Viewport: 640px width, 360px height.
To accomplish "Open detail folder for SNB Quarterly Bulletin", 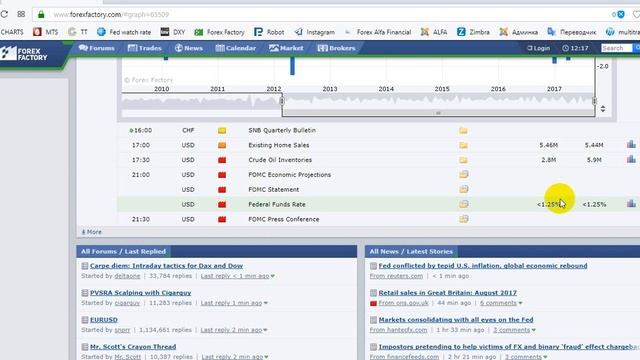I will point(463,131).
